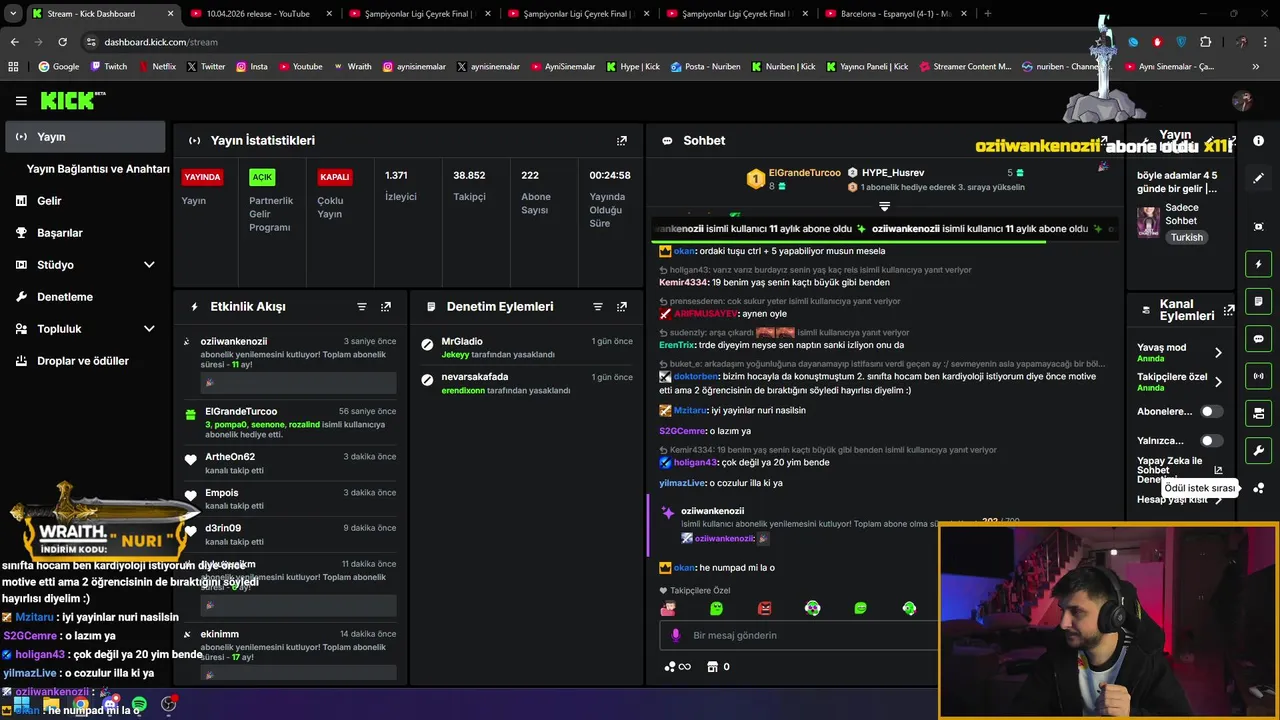Image resolution: width=1280 pixels, height=720 pixels.
Task: Click the channel points infinity icon below chat
Action: point(677,667)
